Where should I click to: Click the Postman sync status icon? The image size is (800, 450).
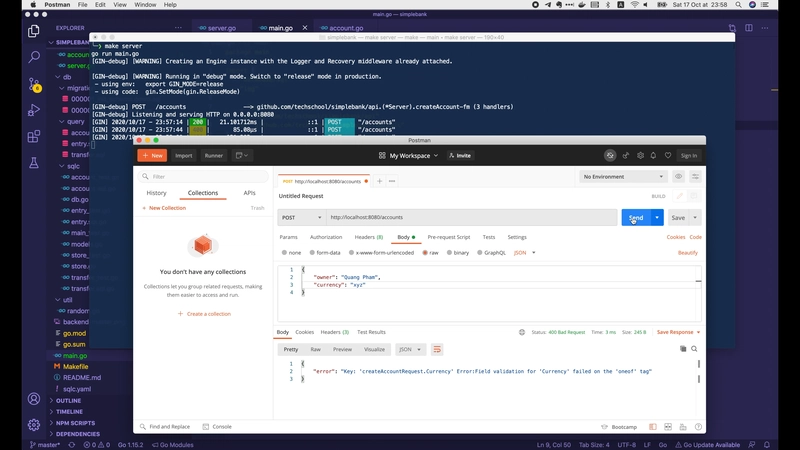[610, 156]
